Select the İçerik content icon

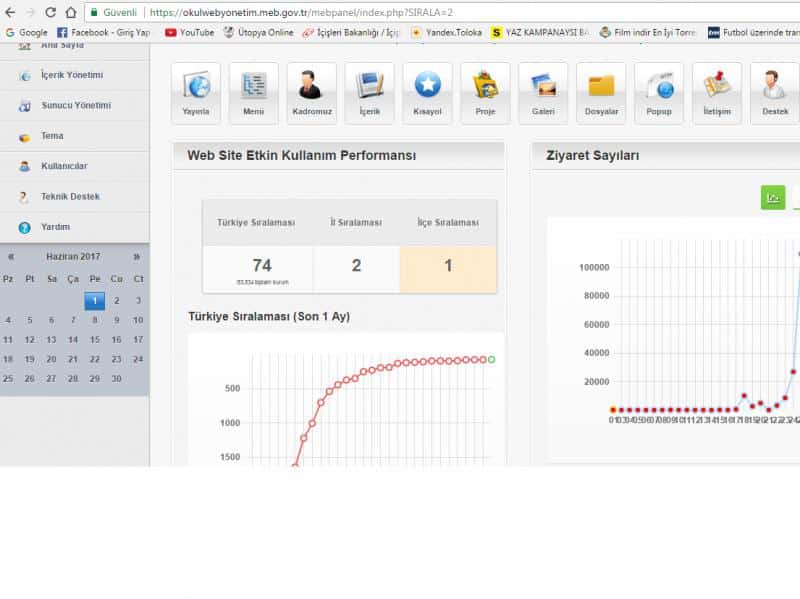(370, 92)
